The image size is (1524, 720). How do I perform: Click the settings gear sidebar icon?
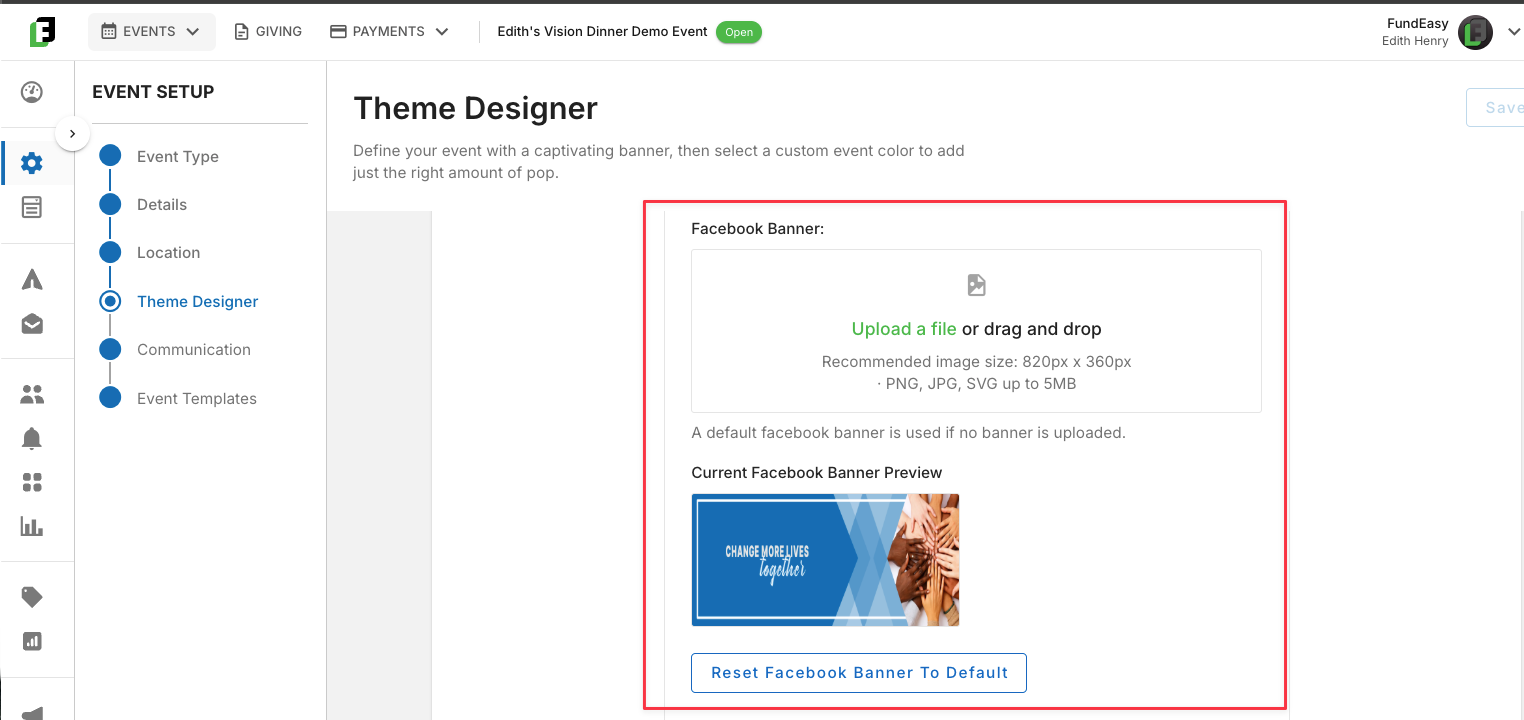32,163
